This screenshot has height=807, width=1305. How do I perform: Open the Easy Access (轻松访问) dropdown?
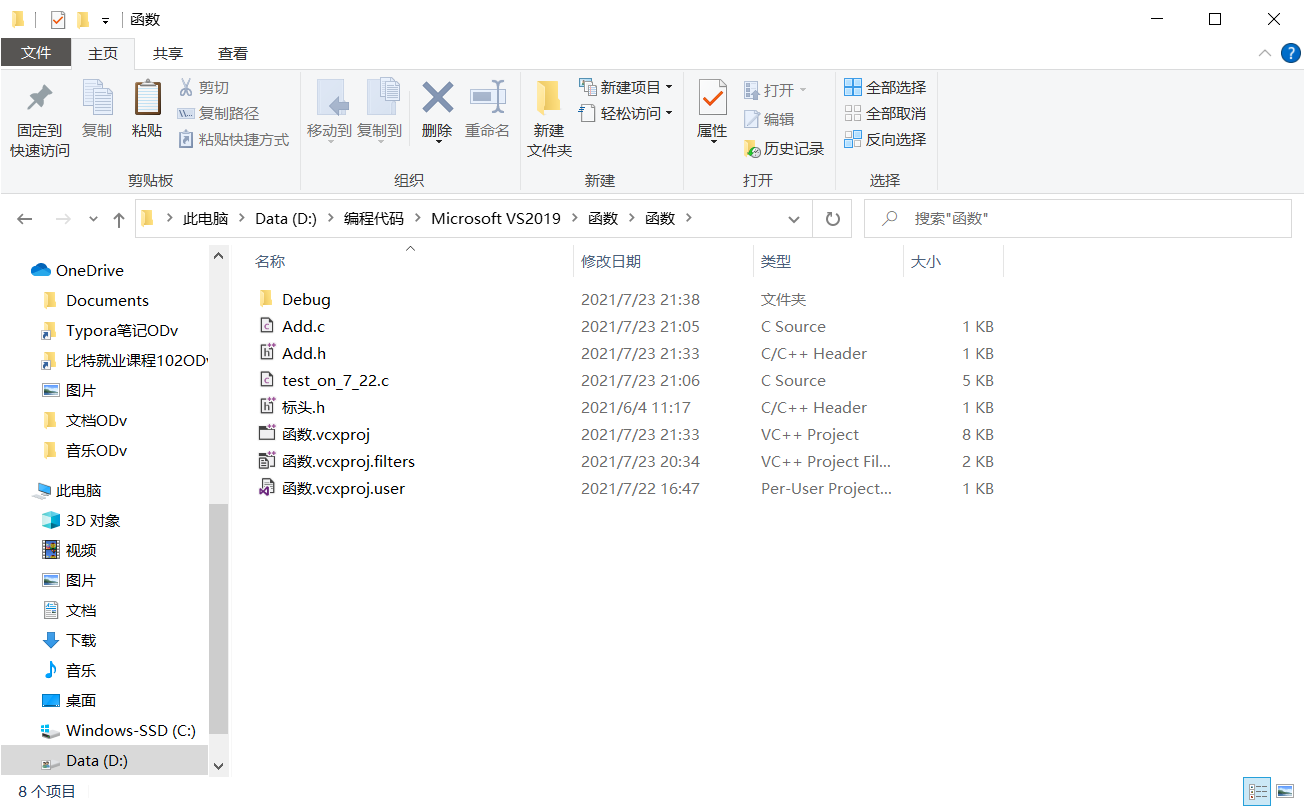[x=625, y=114]
